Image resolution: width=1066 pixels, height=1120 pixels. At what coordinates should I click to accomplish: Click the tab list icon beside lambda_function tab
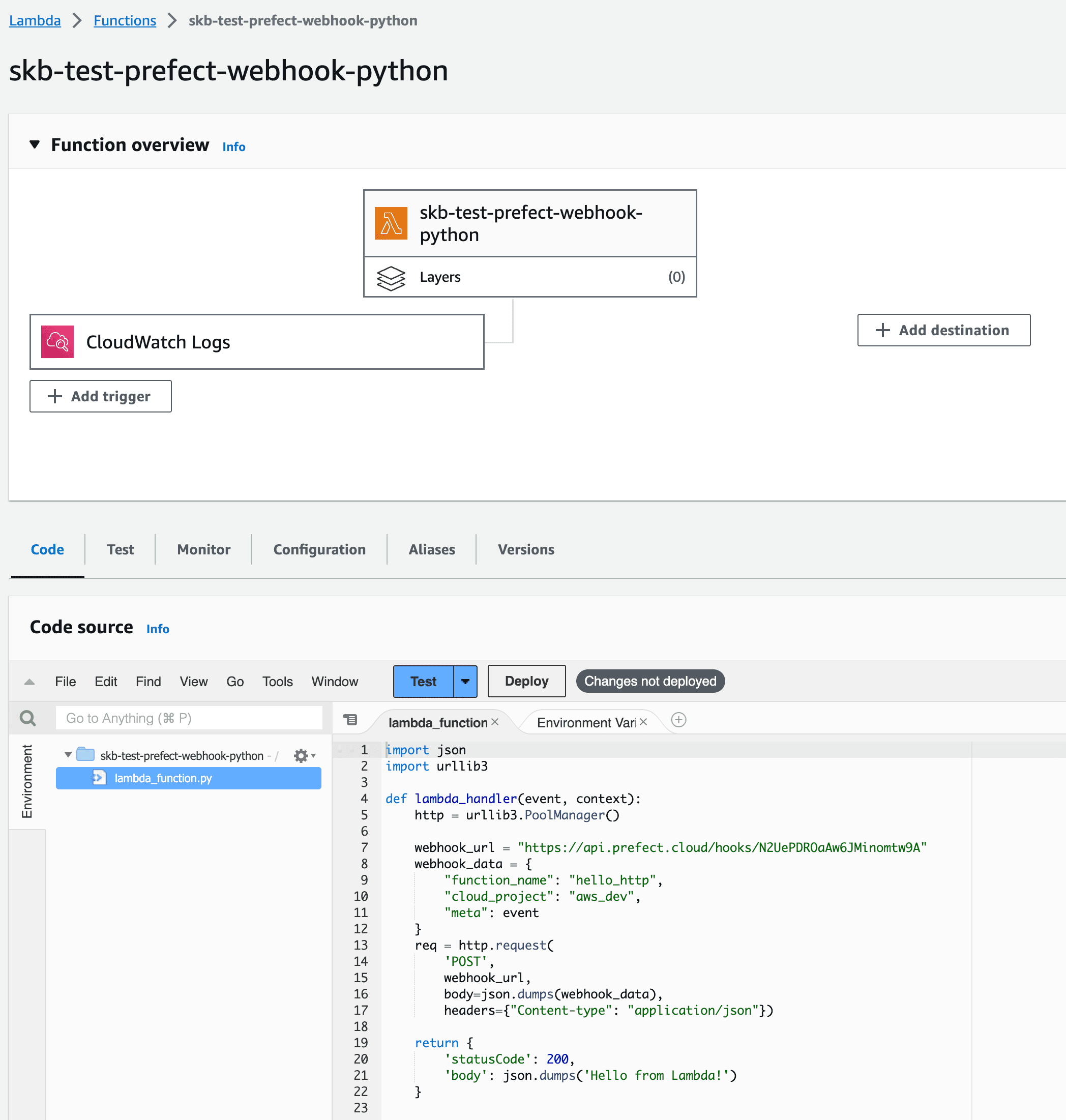point(350,720)
